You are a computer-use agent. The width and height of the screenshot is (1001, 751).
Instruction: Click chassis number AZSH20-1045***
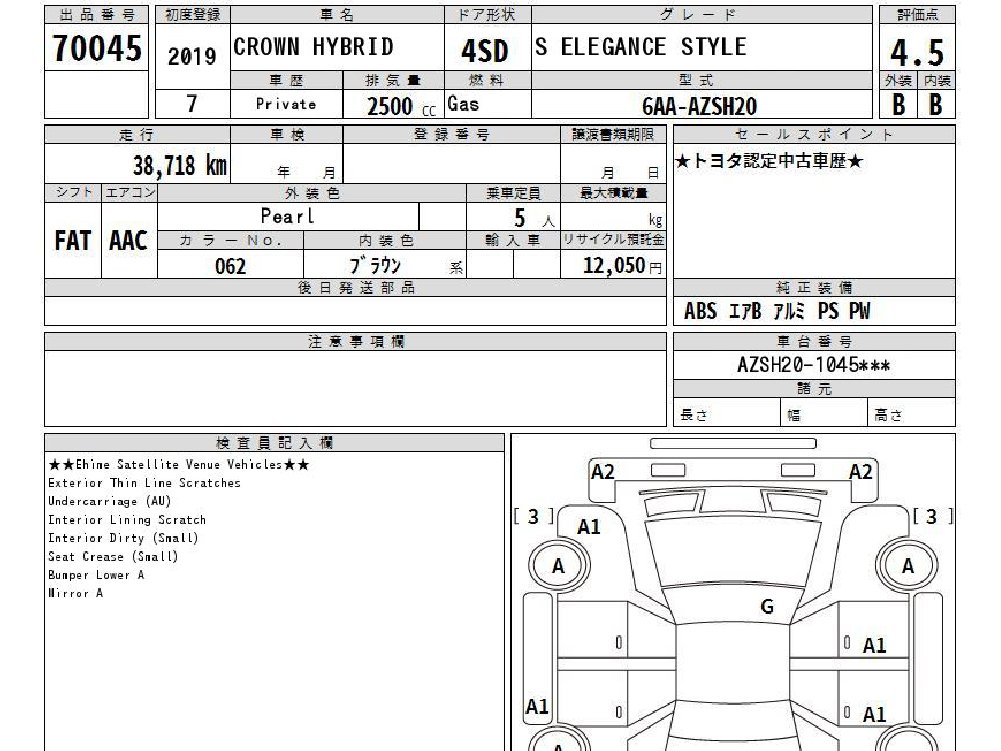coord(813,365)
